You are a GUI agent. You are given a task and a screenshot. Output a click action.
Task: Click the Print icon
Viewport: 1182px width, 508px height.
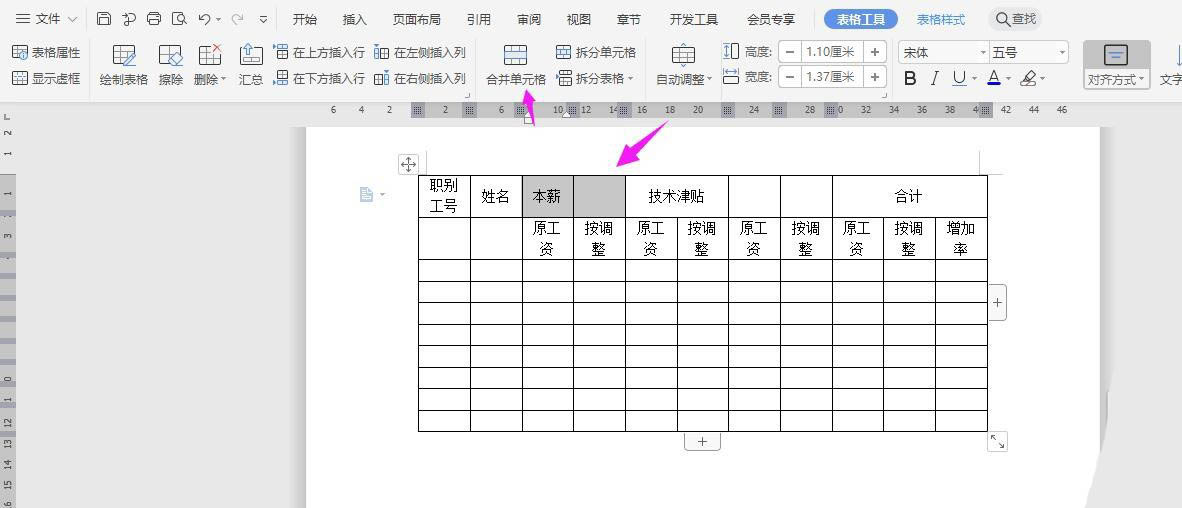click(x=154, y=19)
